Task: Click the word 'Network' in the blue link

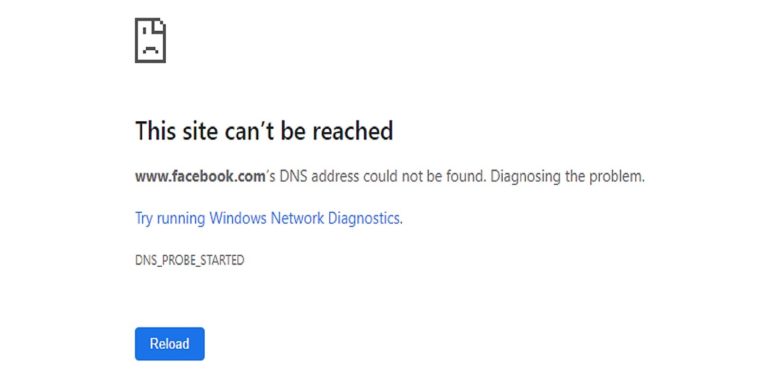Action: (x=297, y=219)
